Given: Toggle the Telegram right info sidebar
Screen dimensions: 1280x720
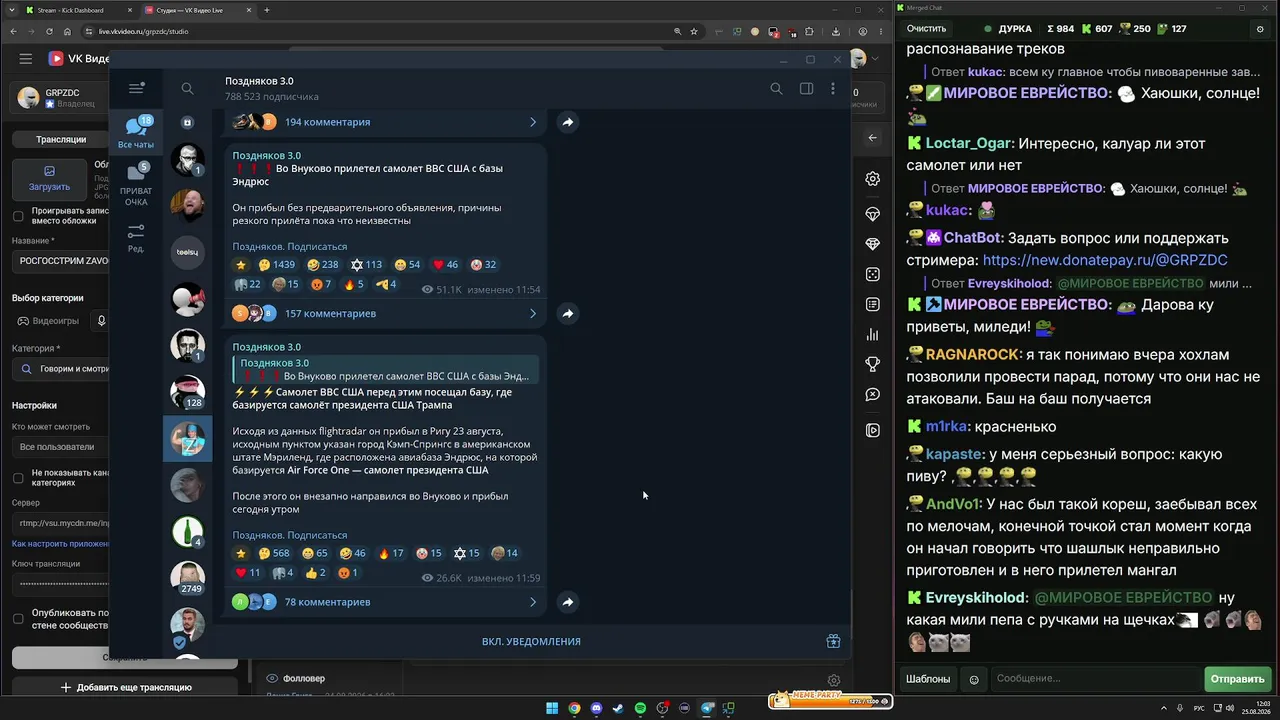Looking at the screenshot, I should pos(806,88).
